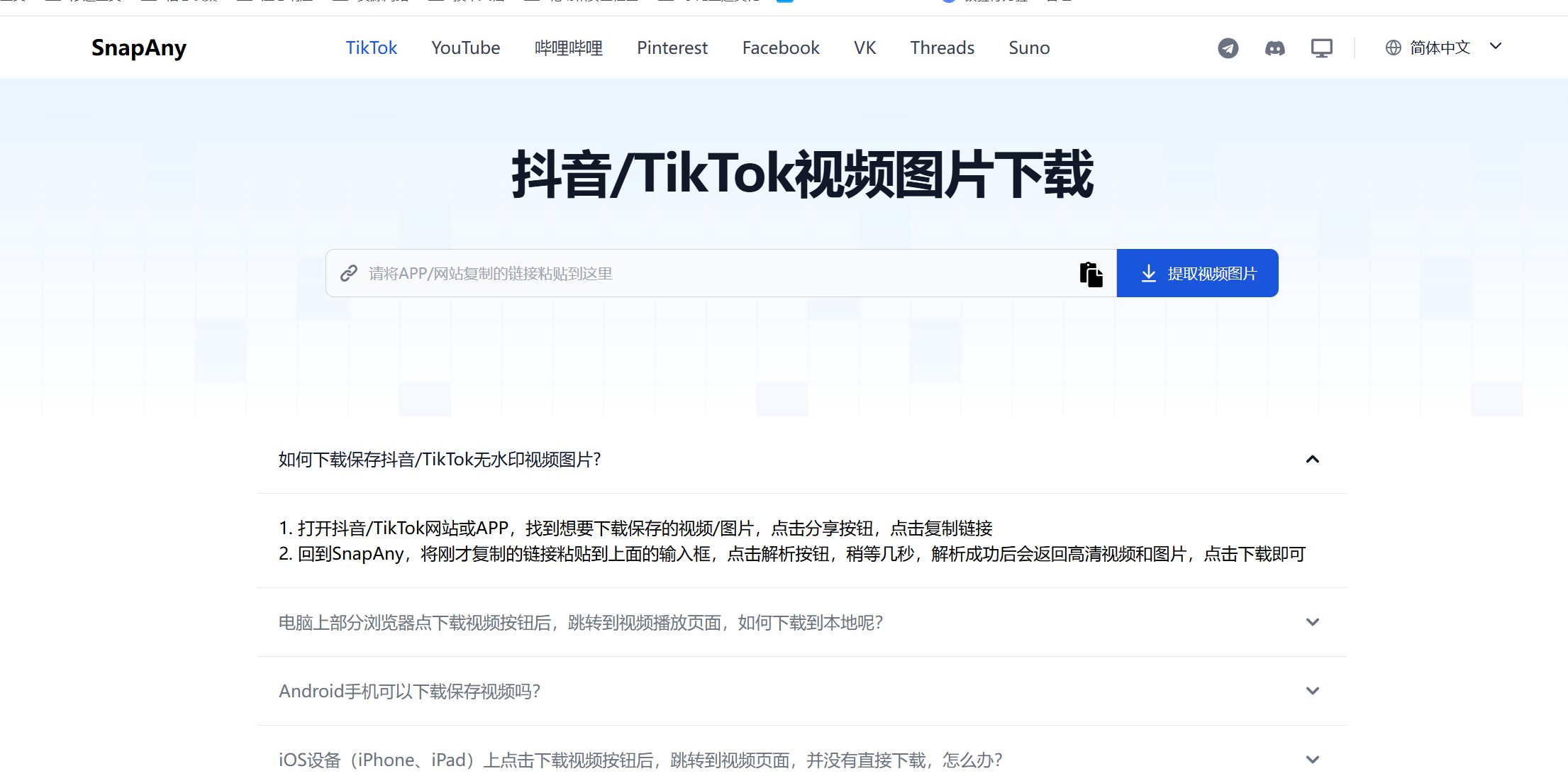Image resolution: width=1568 pixels, height=776 pixels.
Task: Click the globe language icon
Action: (x=1393, y=48)
